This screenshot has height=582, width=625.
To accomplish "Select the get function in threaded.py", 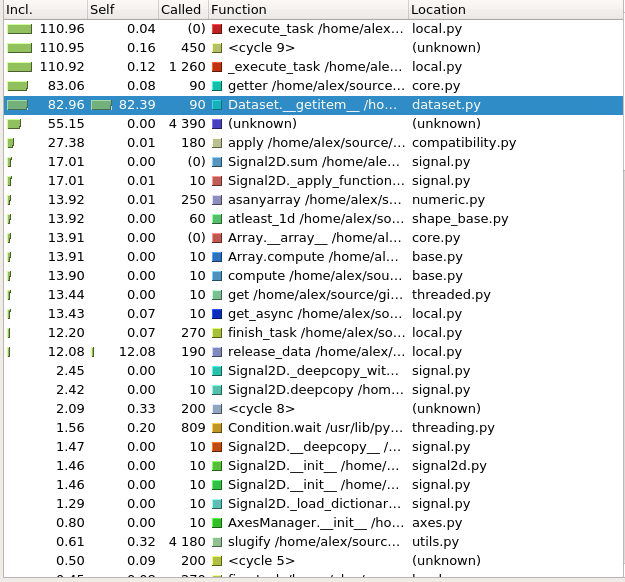I will 313,295.
